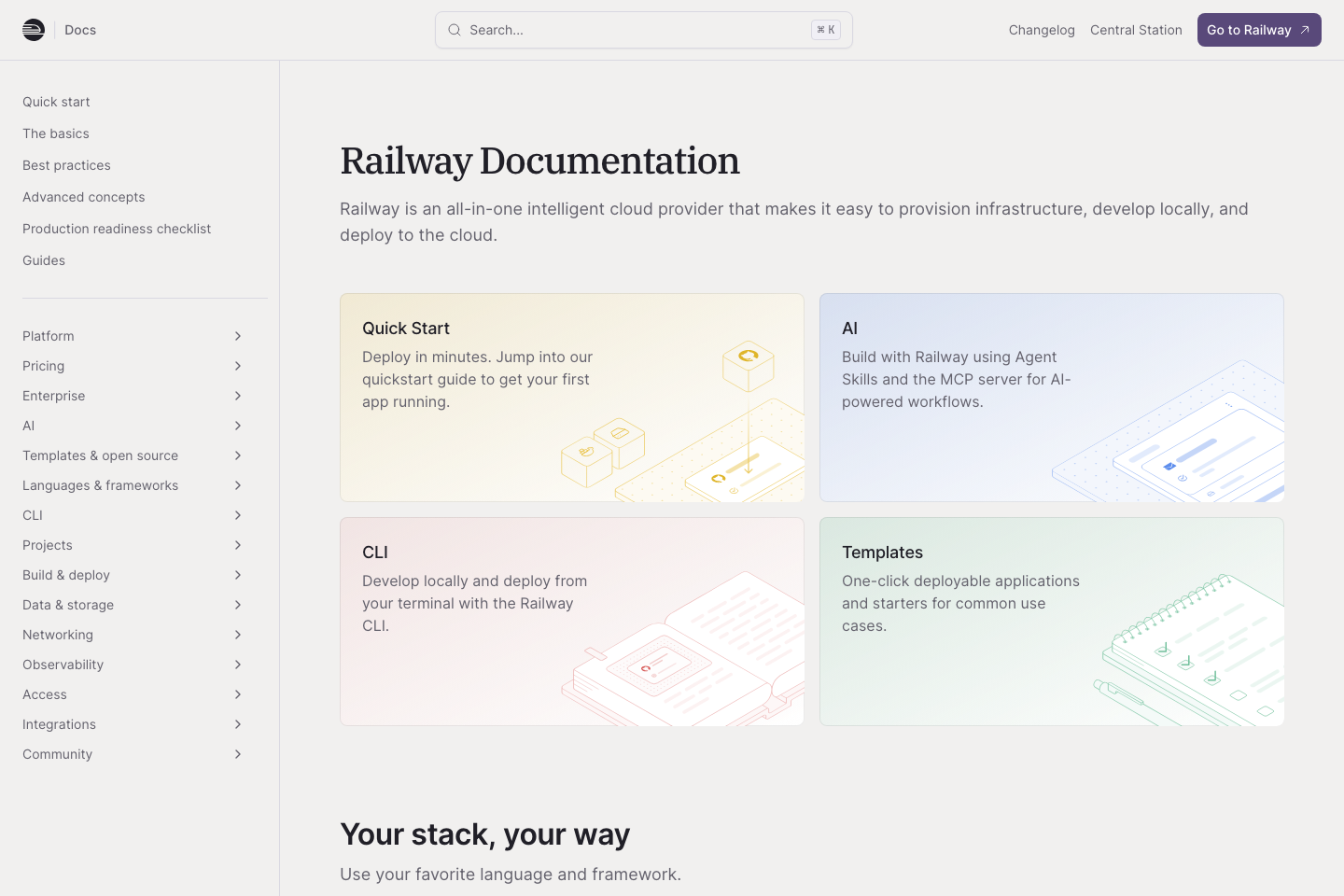Click the magnifying glass in the search bar
The height and width of the screenshot is (896, 1344).
455,30
